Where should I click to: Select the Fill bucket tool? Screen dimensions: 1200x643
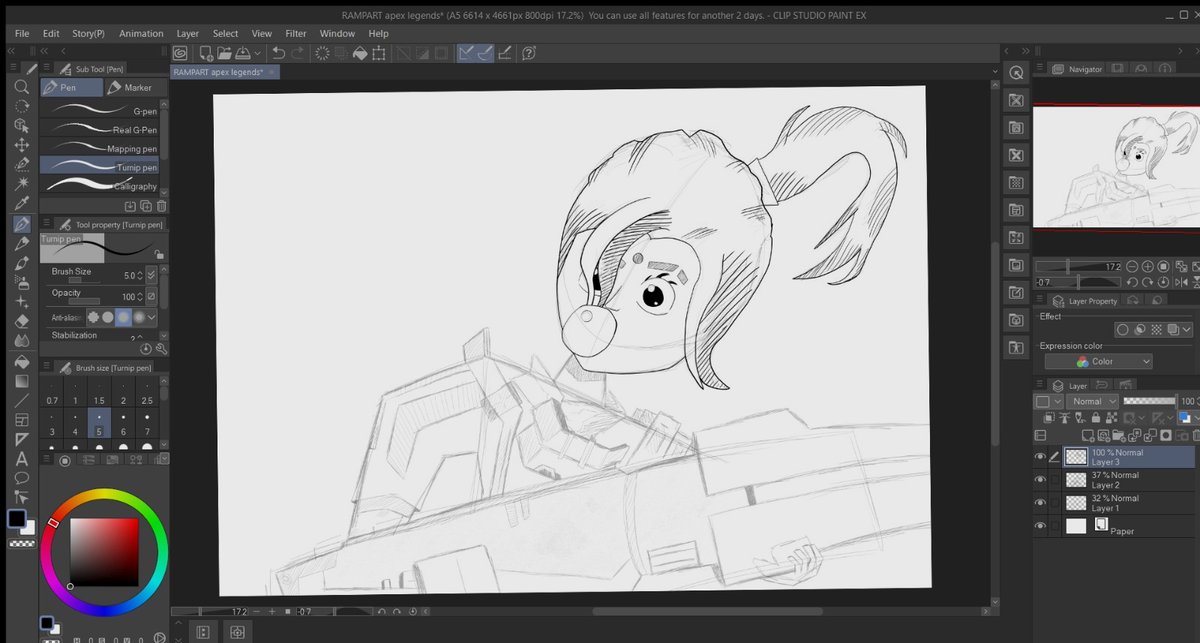click(21, 360)
